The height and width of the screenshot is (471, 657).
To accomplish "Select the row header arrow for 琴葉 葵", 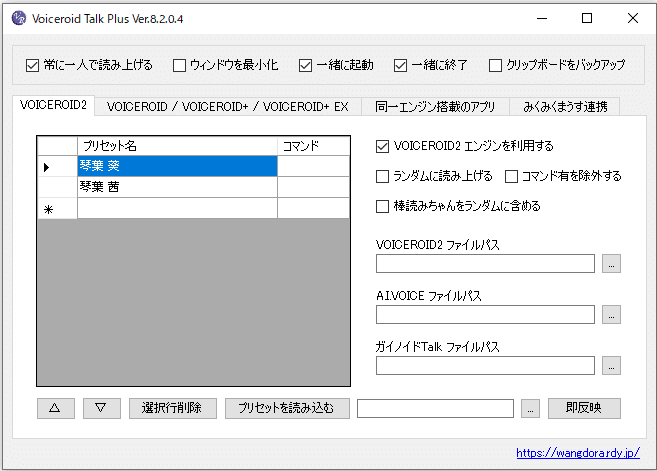I will (57, 166).
